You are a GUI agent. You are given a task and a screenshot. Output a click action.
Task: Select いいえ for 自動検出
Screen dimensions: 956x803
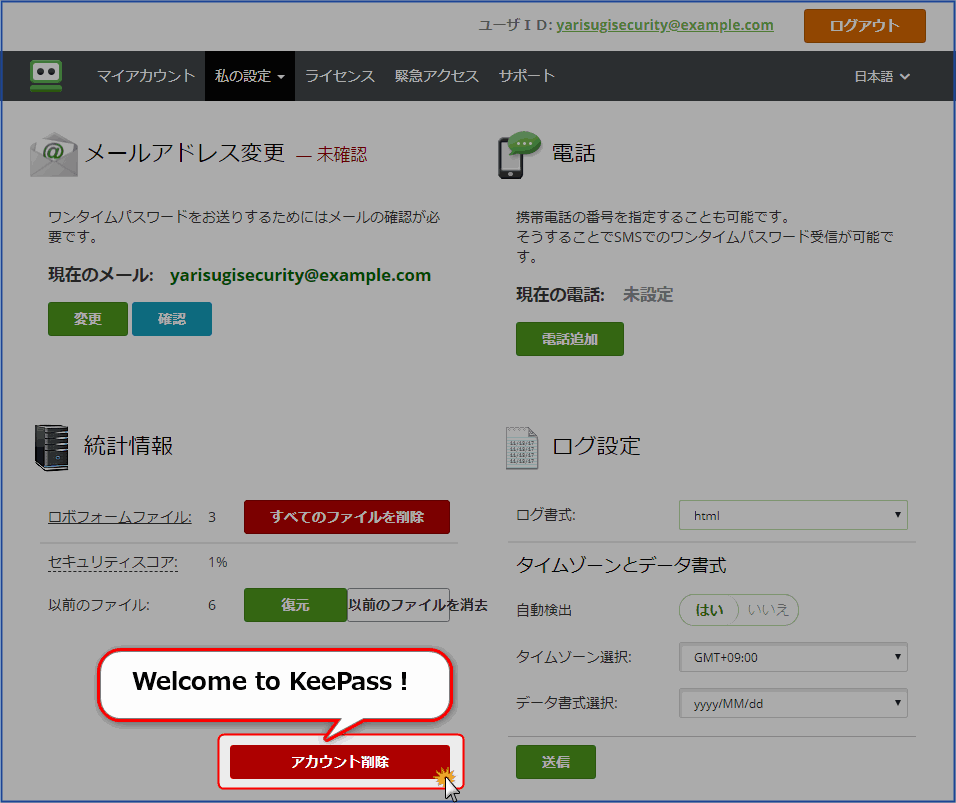768,610
